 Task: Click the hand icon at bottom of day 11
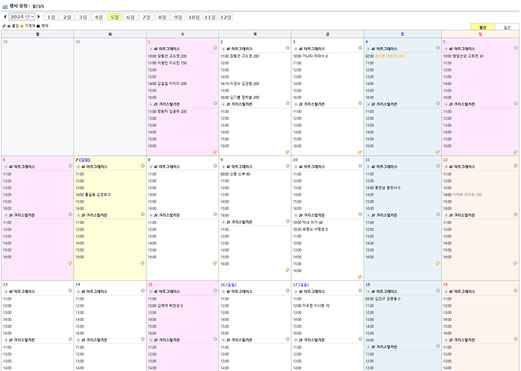click(x=438, y=263)
